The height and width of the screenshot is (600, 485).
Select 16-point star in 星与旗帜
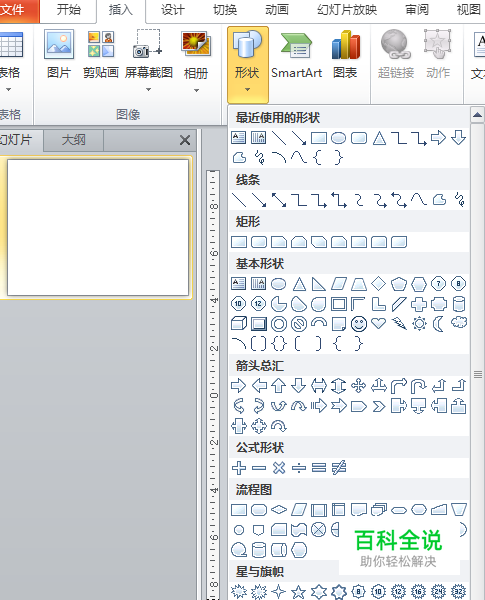[x=418, y=592]
